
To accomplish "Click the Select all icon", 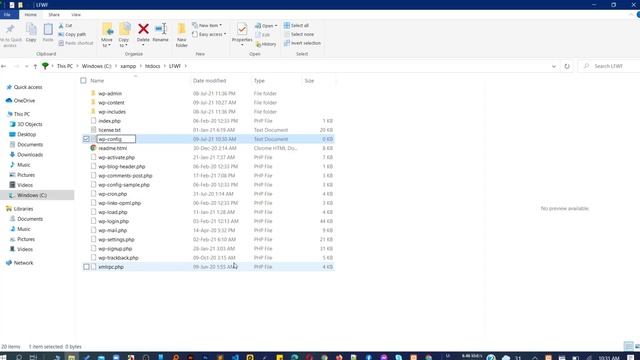I will tap(287, 25).
